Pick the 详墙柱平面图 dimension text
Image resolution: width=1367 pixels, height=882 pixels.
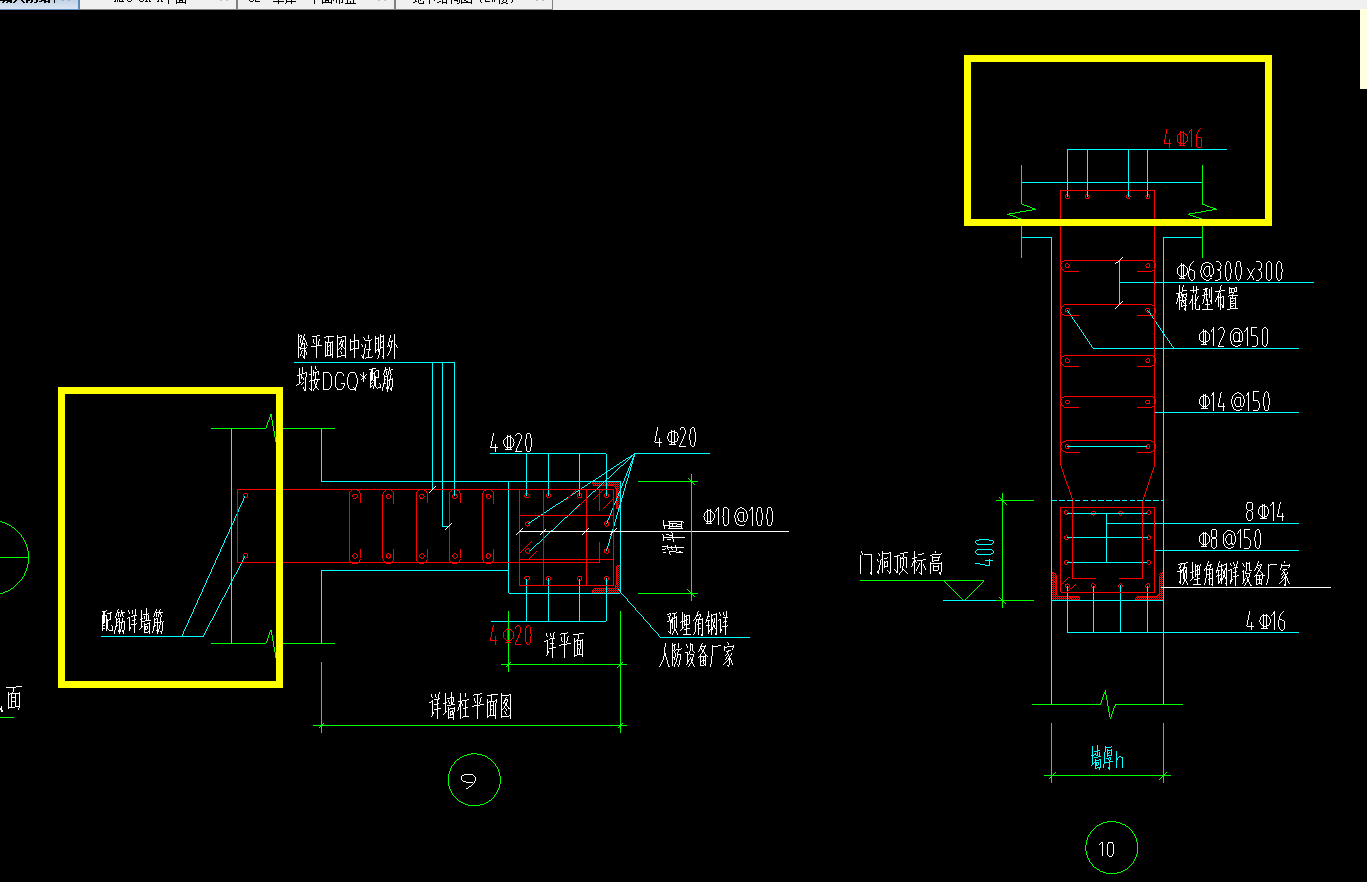pyautogui.click(x=471, y=708)
